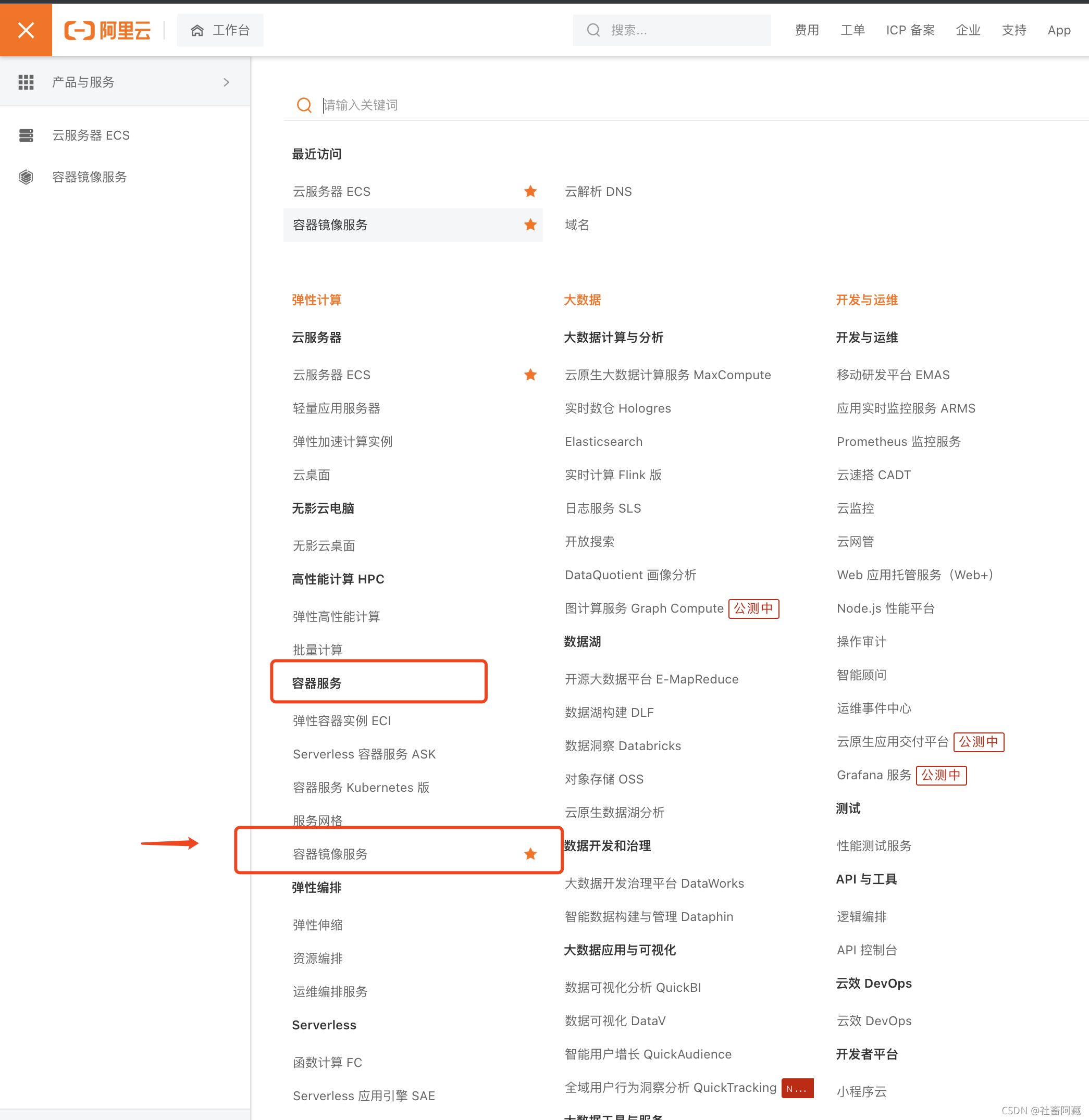Click the ECS server icon in sidebar
The width and height of the screenshot is (1089, 1120).
pyautogui.click(x=26, y=135)
